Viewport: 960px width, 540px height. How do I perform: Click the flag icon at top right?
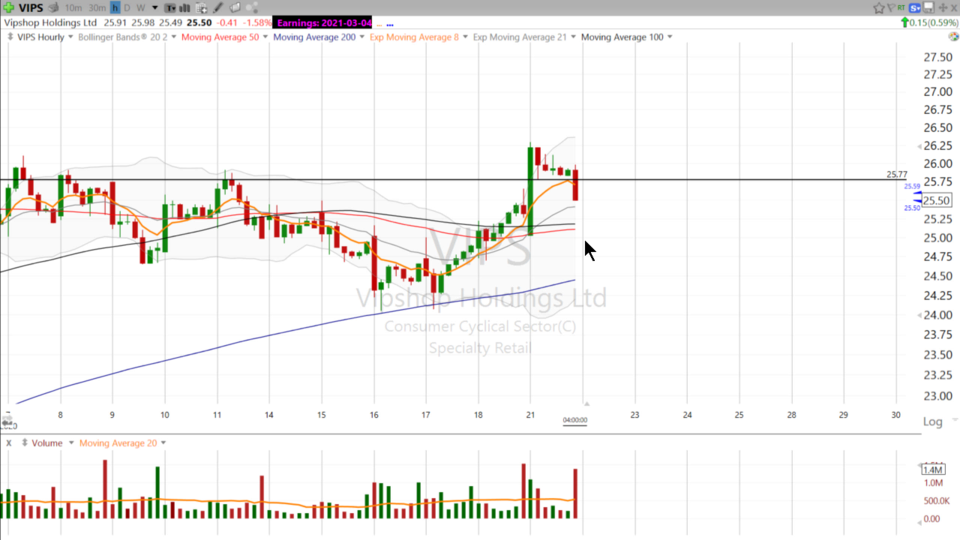pyautogui.click(x=890, y=8)
